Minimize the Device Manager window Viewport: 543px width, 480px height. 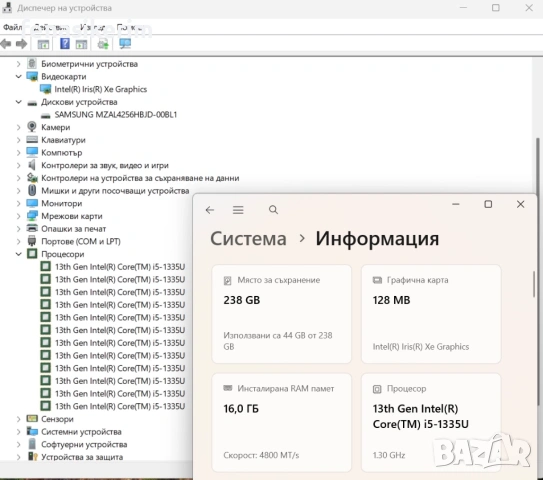click(463, 8)
